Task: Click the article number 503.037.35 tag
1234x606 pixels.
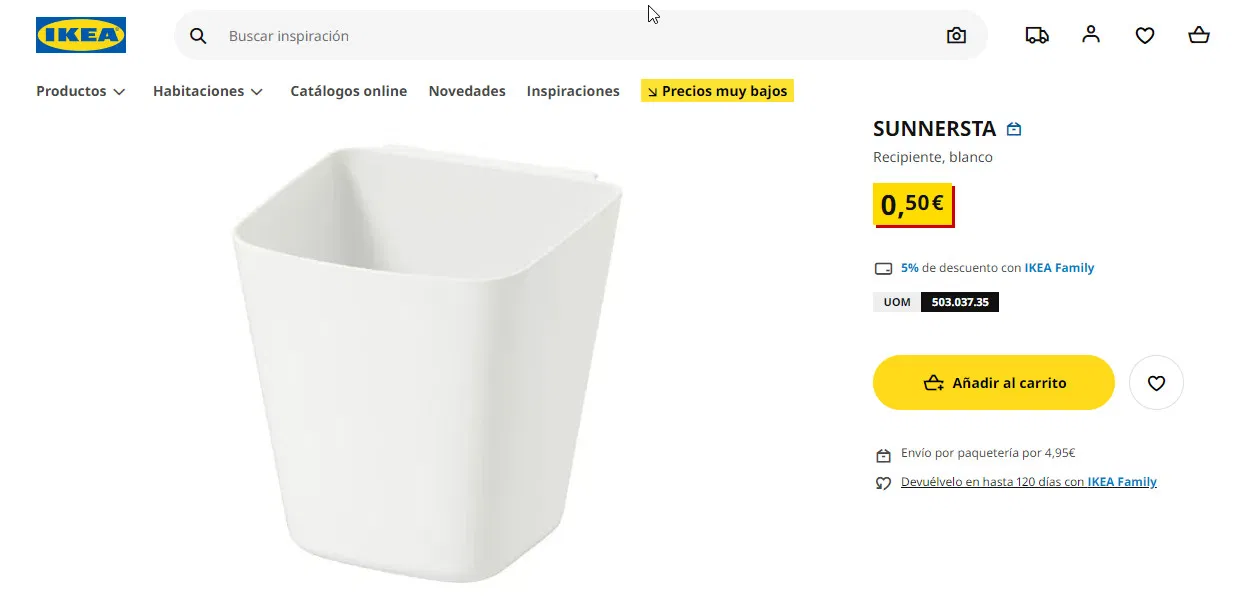Action: (x=959, y=301)
